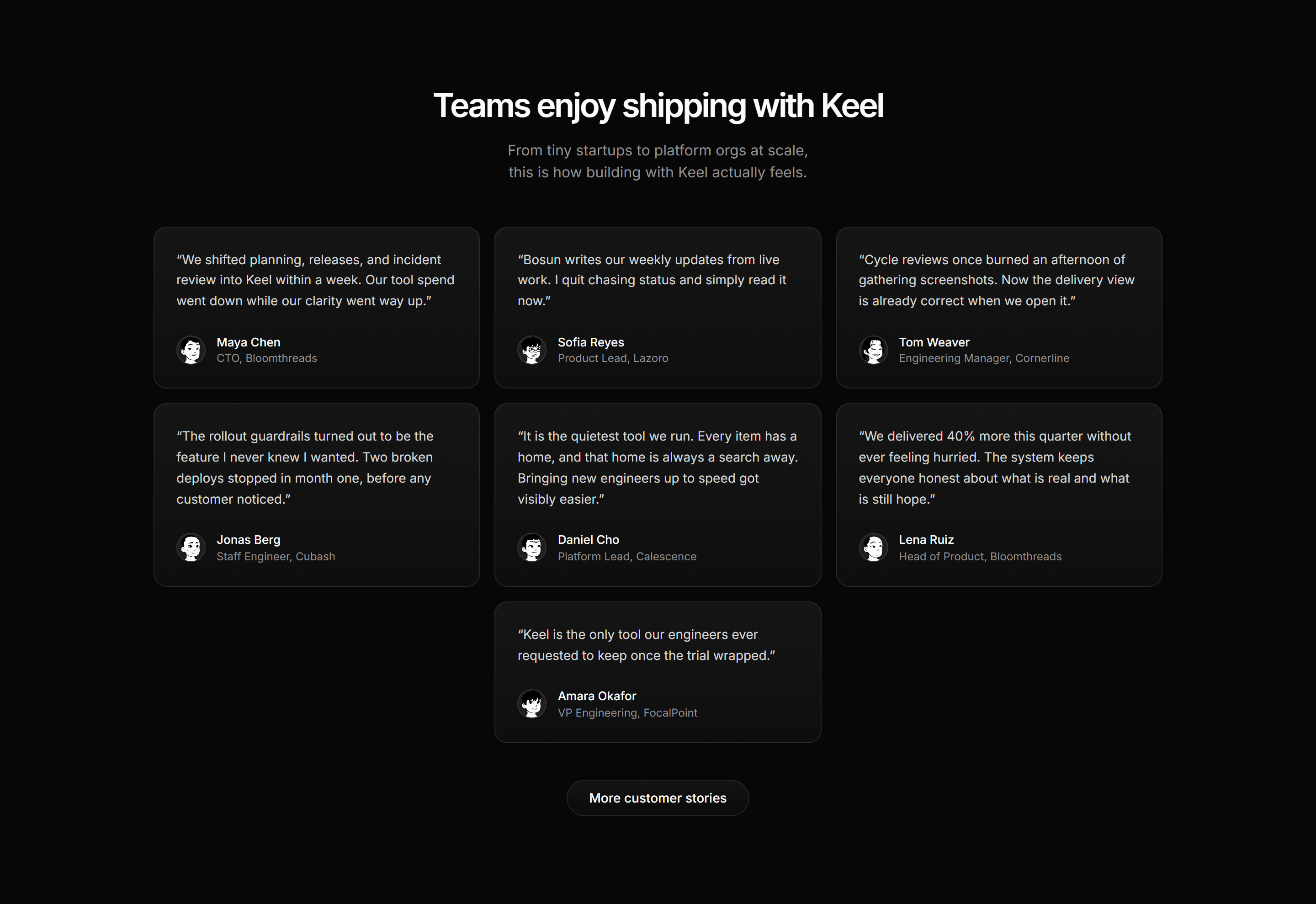The width and height of the screenshot is (1316, 904).
Task: Click the Maya Chen name label
Action: point(249,342)
